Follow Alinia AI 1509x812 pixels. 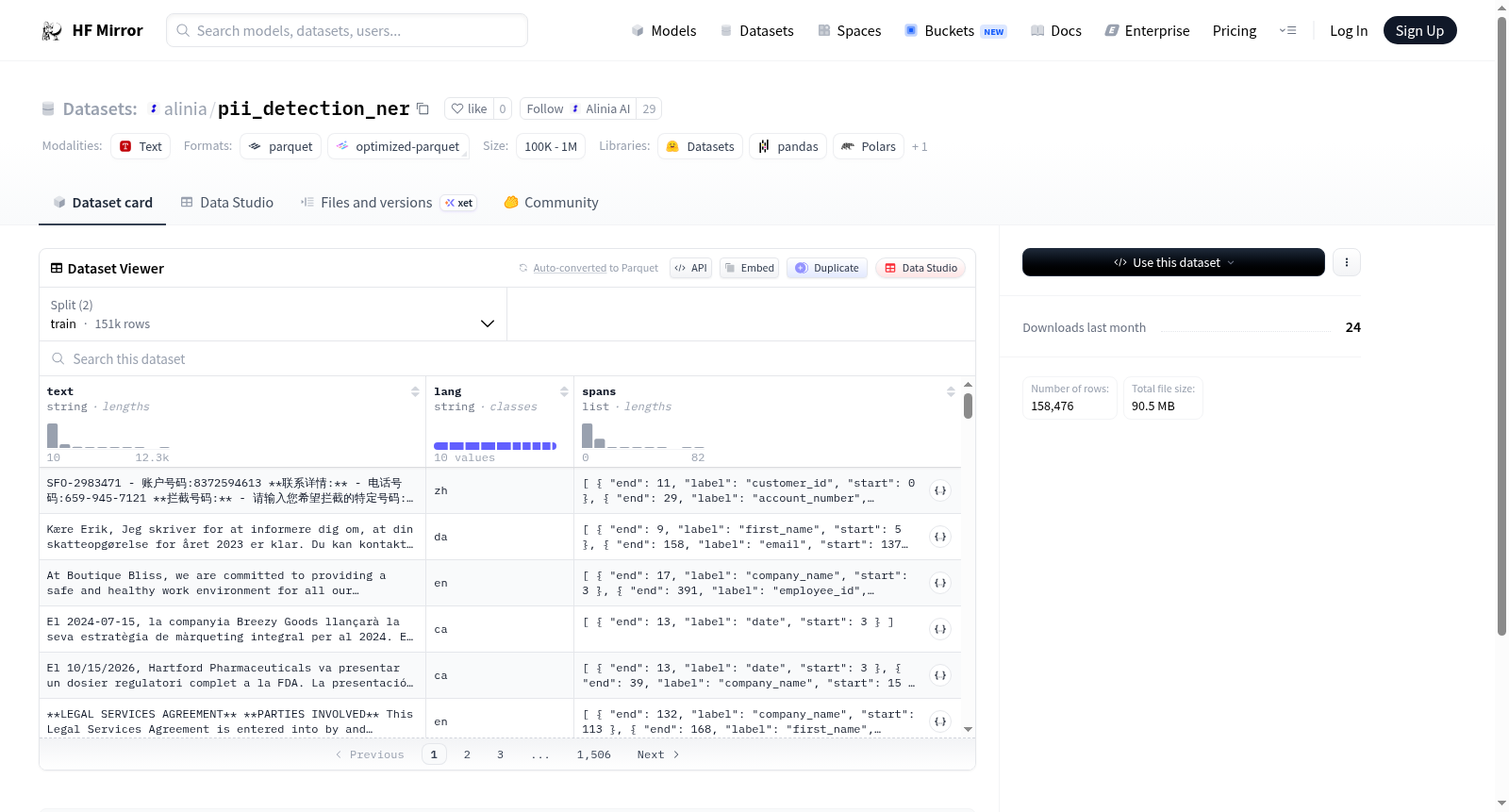click(578, 108)
